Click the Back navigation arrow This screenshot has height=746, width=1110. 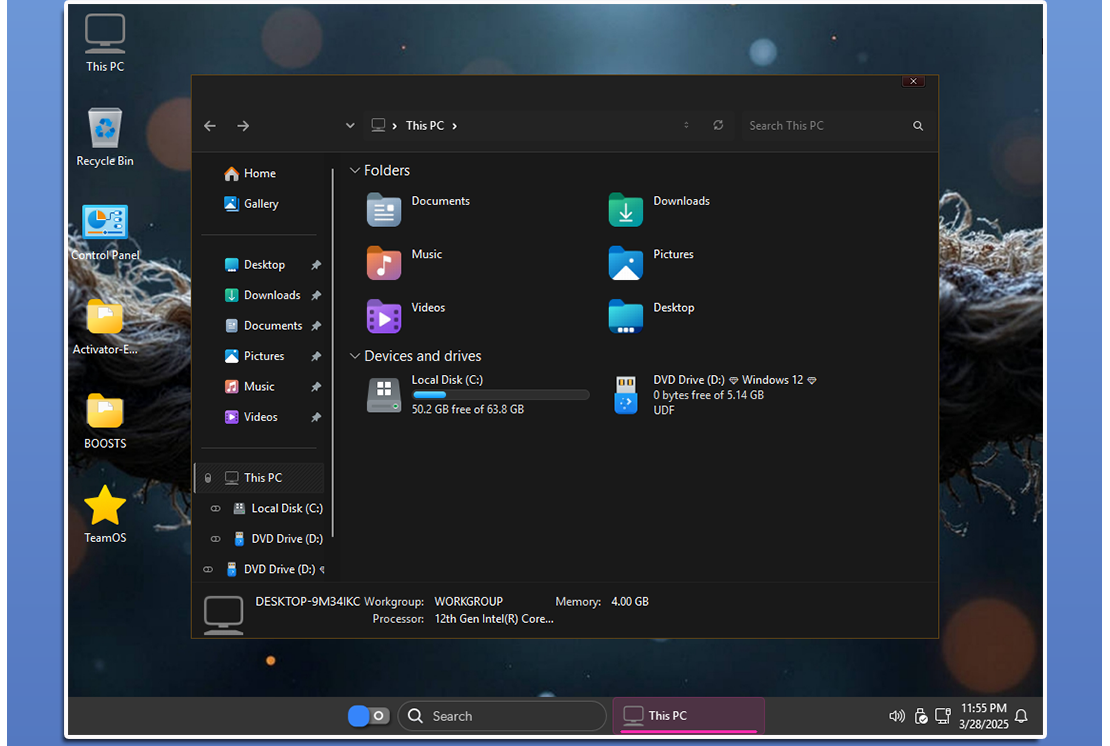pyautogui.click(x=210, y=126)
